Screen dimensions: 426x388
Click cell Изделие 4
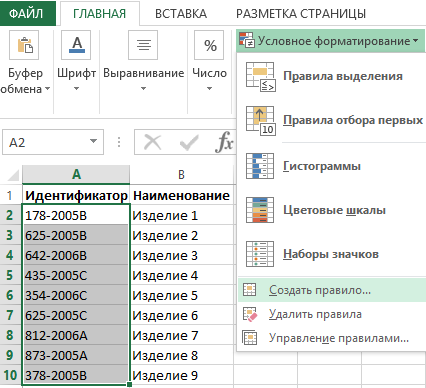pos(182,275)
